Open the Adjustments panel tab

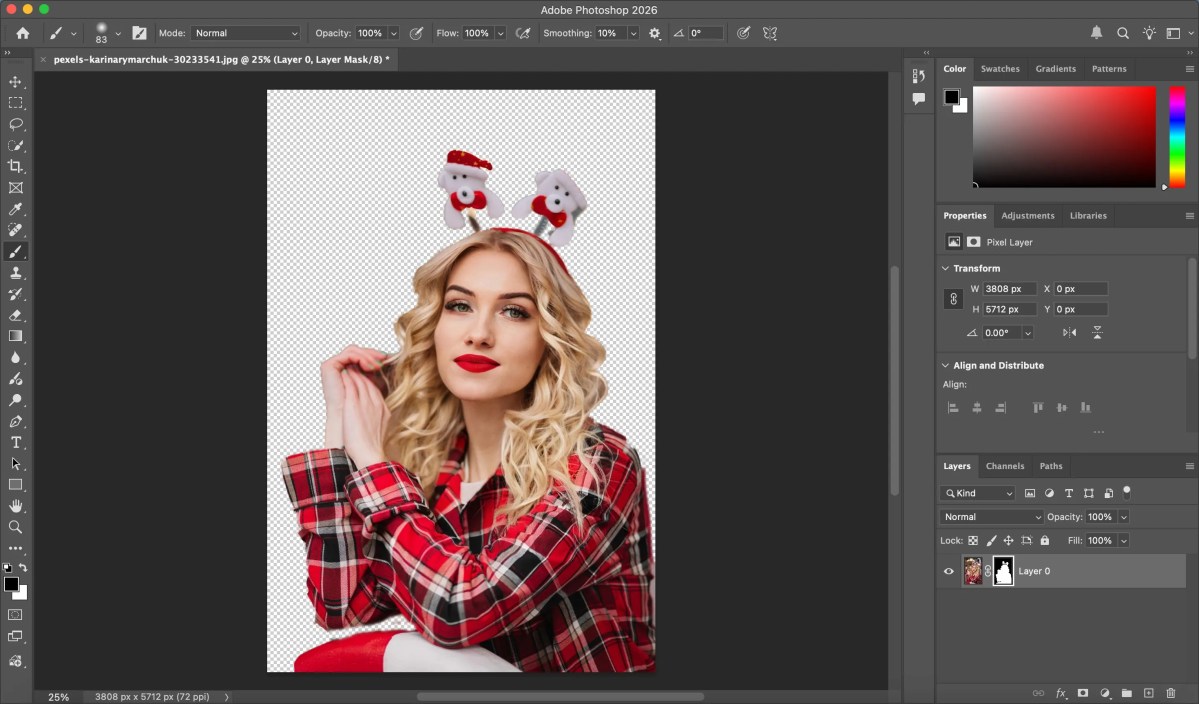(x=1028, y=215)
